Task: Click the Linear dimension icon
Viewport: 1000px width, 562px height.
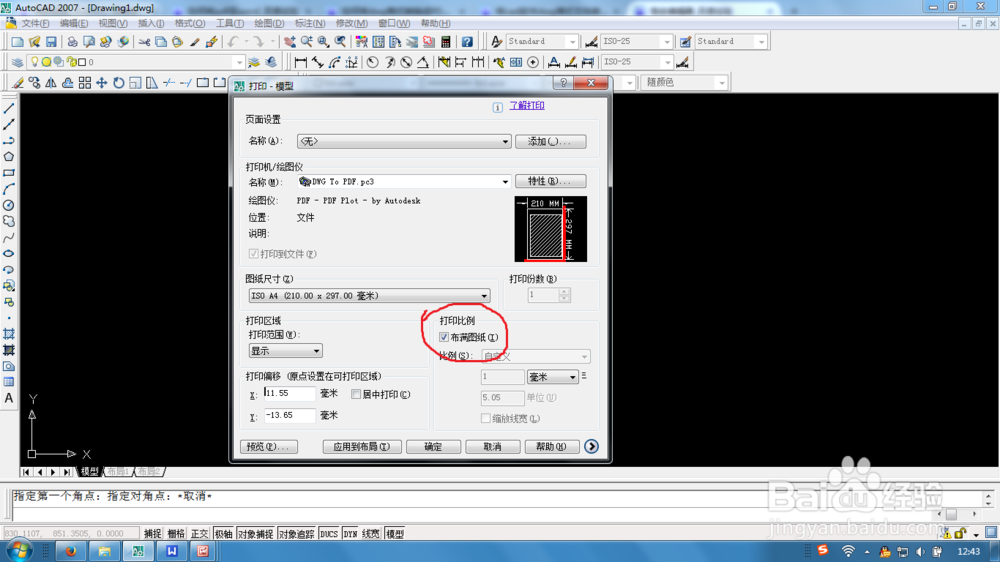Action: click(x=300, y=63)
